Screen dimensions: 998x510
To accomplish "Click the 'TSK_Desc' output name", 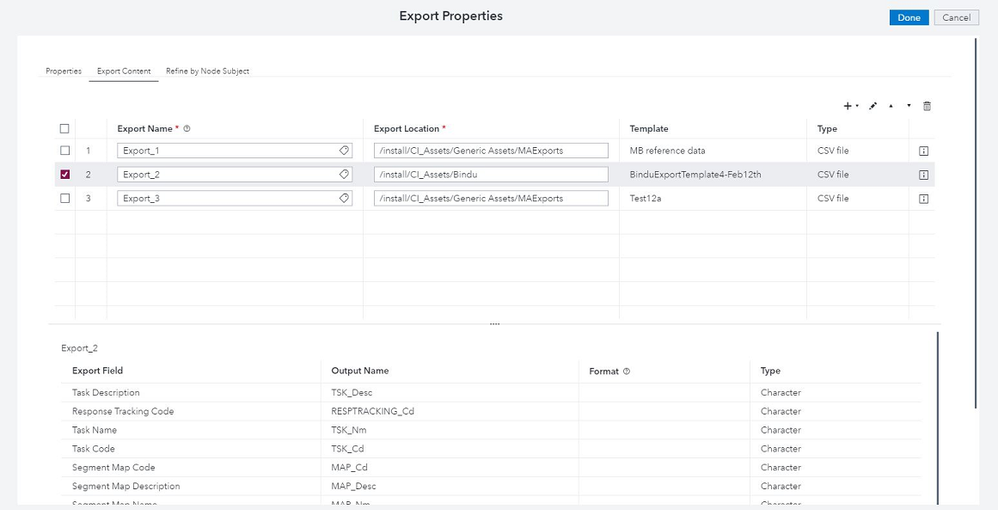I will coord(351,393).
